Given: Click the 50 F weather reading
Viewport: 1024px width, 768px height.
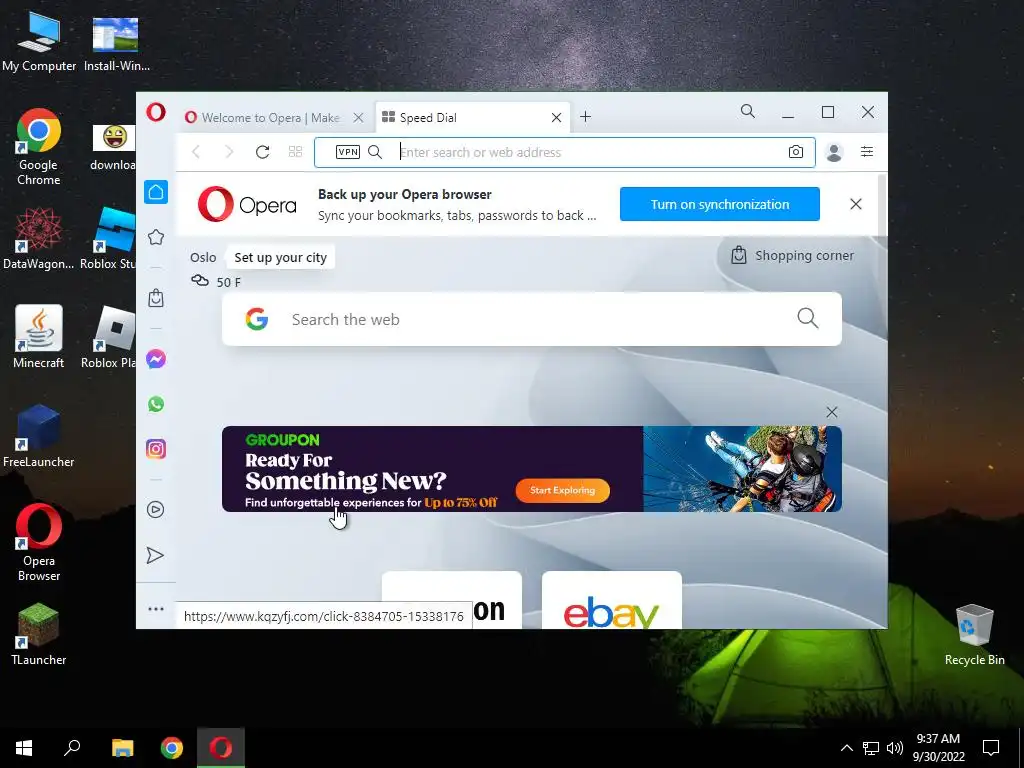Looking at the screenshot, I should [x=229, y=282].
